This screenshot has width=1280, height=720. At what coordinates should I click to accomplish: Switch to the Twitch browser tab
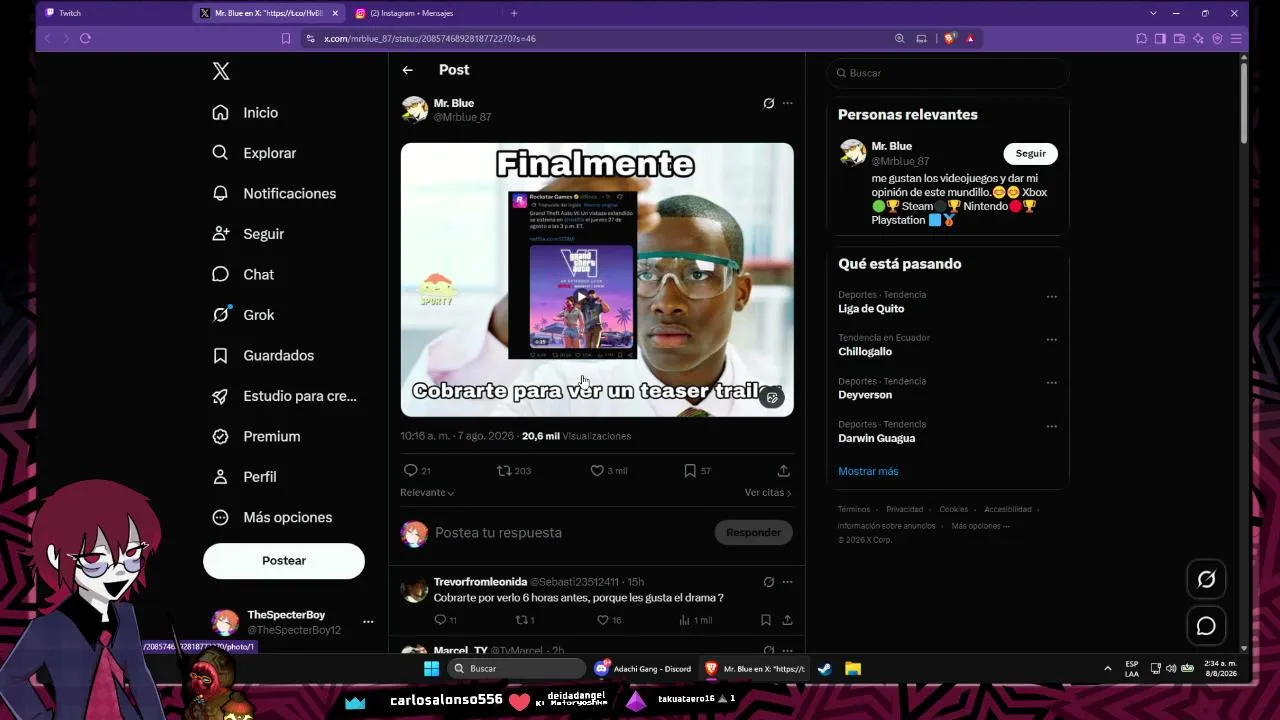[114, 13]
